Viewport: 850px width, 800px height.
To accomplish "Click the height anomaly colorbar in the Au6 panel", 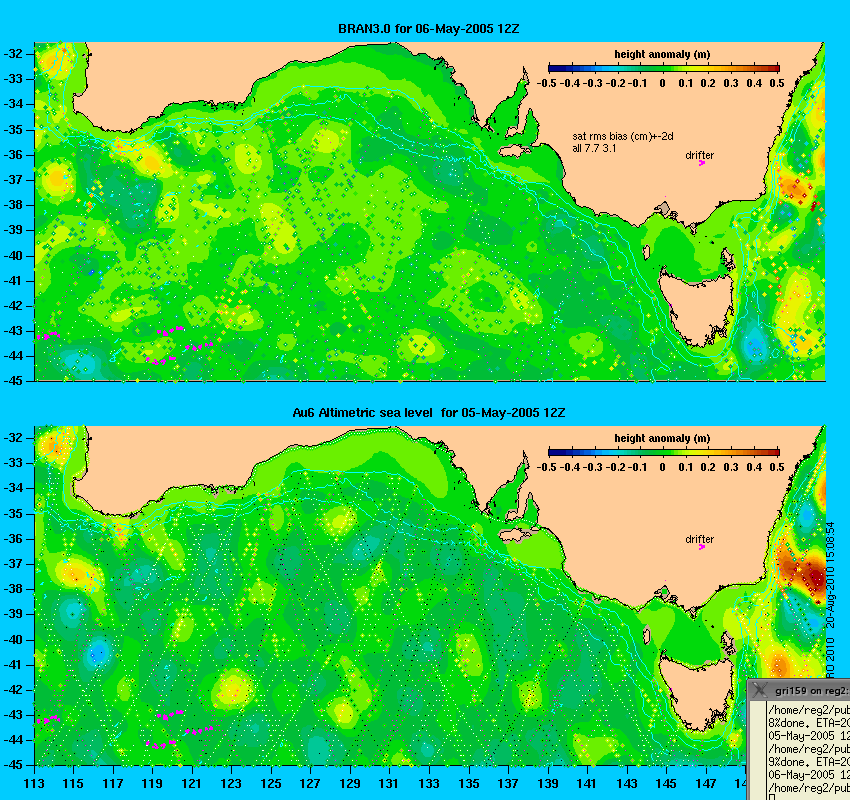I will coord(664,453).
